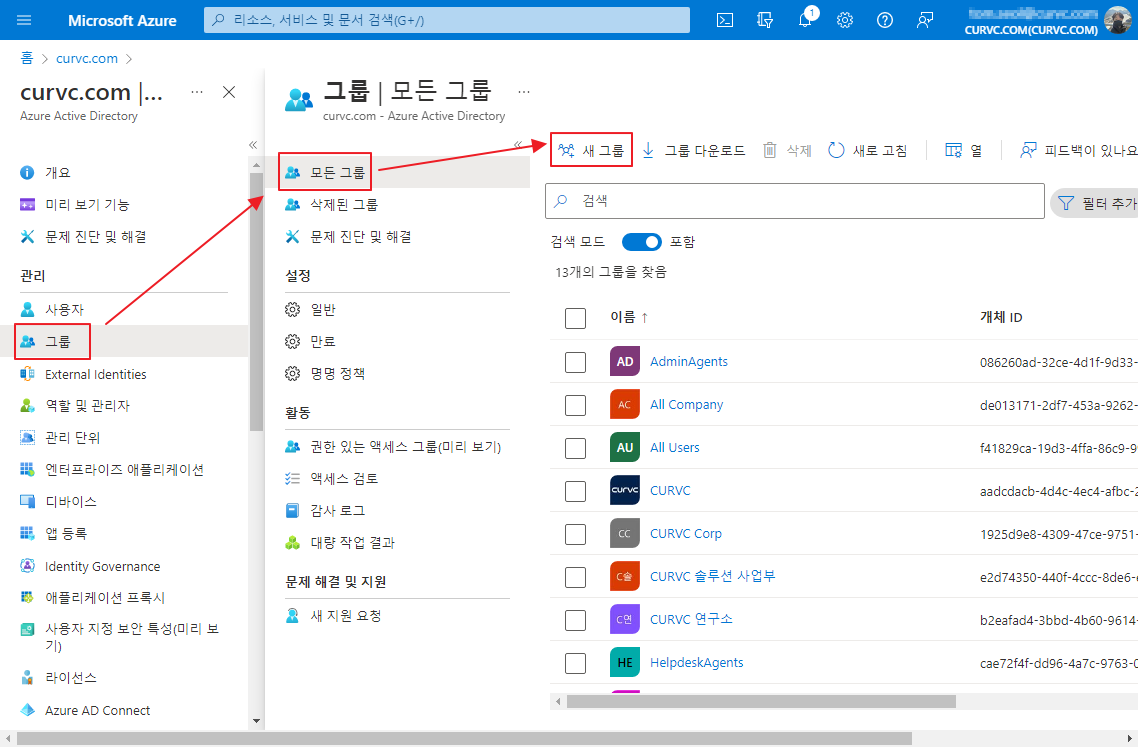Open portal settings gear
1138x747 pixels.
pos(845,20)
